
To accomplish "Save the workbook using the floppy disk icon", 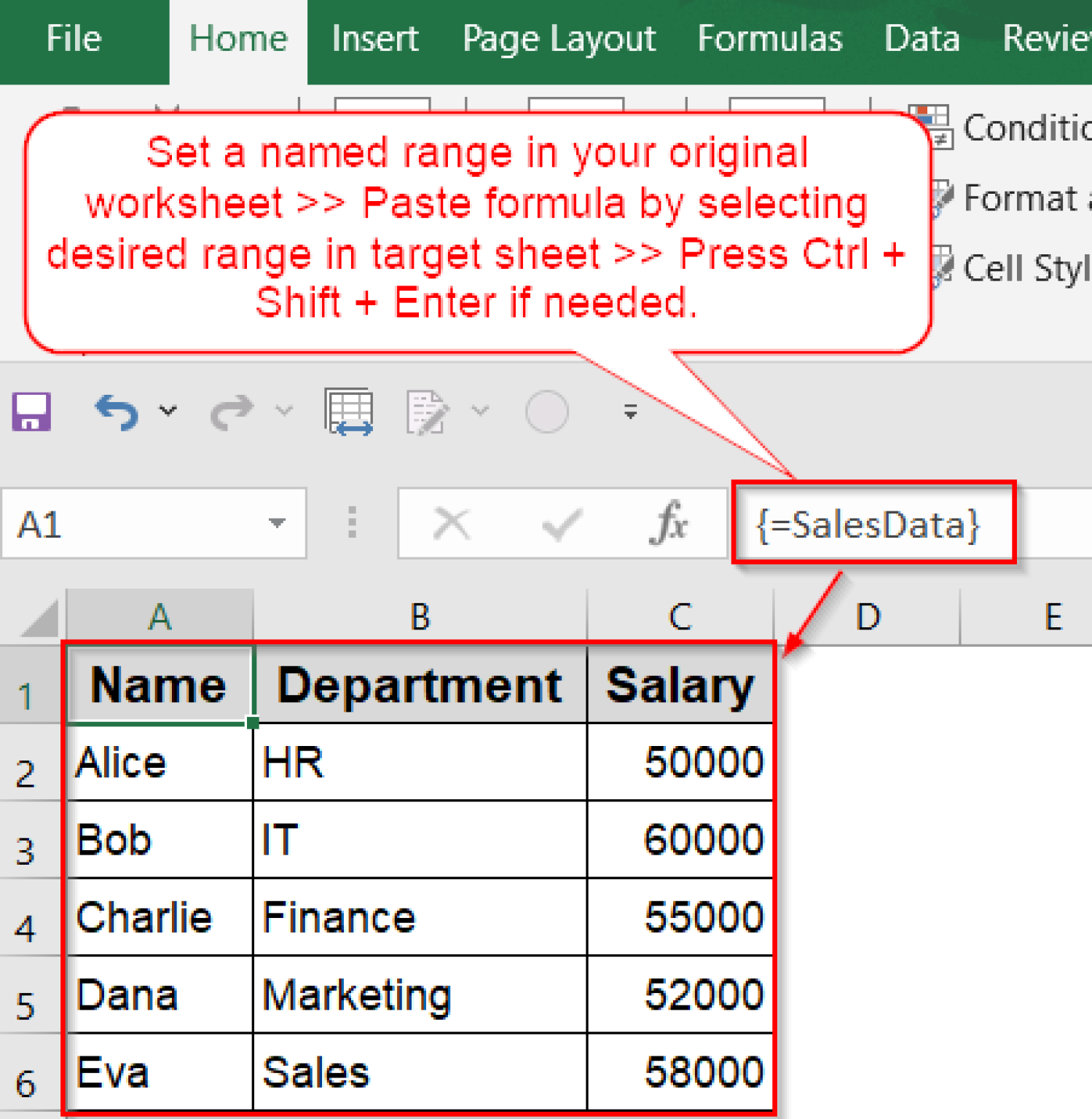I will click(31, 412).
